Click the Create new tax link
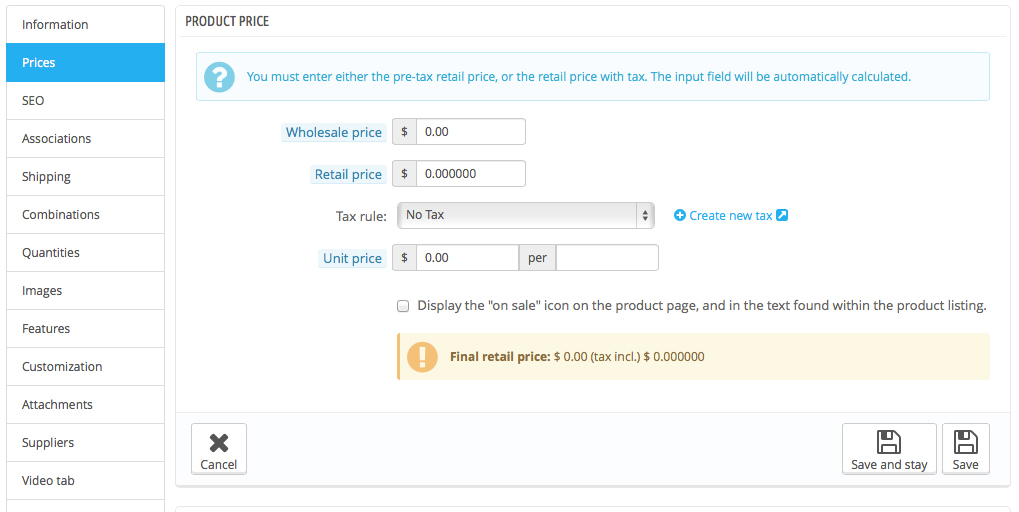The width and height of the screenshot is (1019, 512). [730, 215]
